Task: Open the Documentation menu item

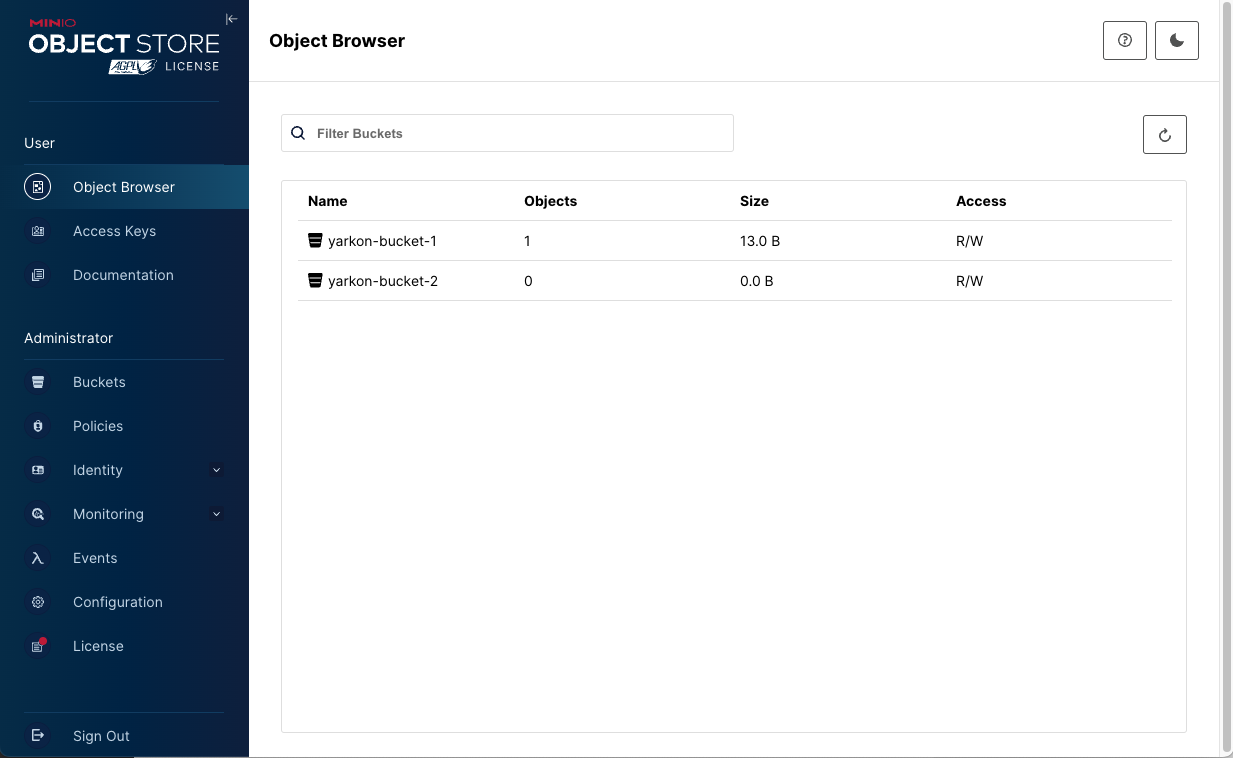Action: [x=123, y=275]
